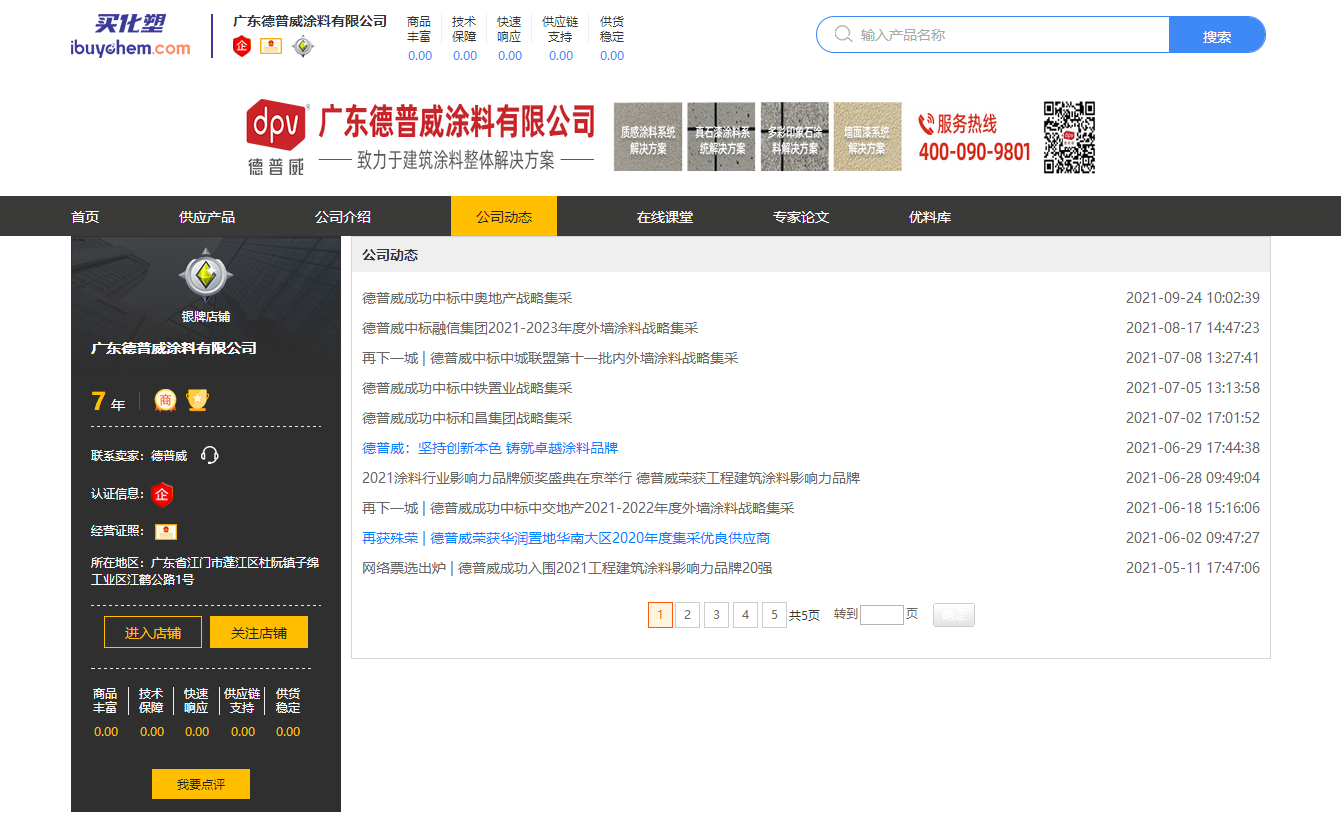Click timestamp 2021-09-24 10:02:39
The width and height of the screenshot is (1341, 814).
coord(1193,298)
